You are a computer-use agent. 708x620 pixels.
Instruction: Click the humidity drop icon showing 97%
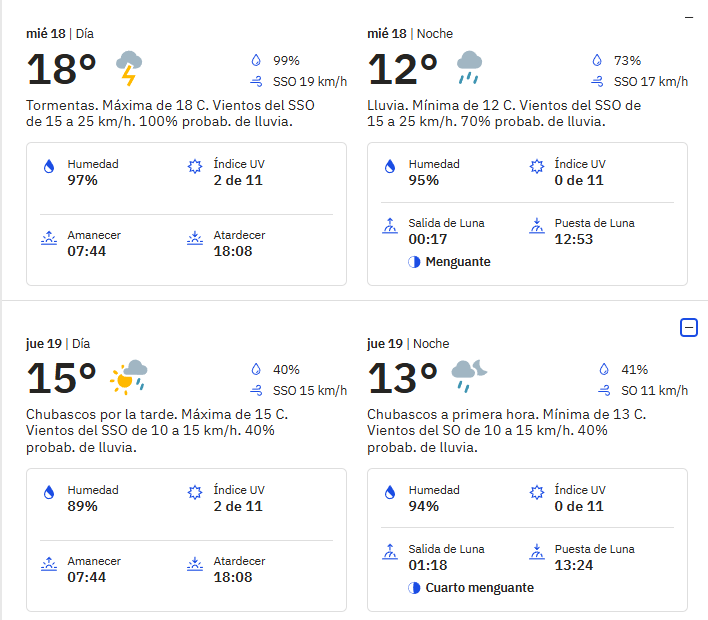pyautogui.click(x=49, y=166)
